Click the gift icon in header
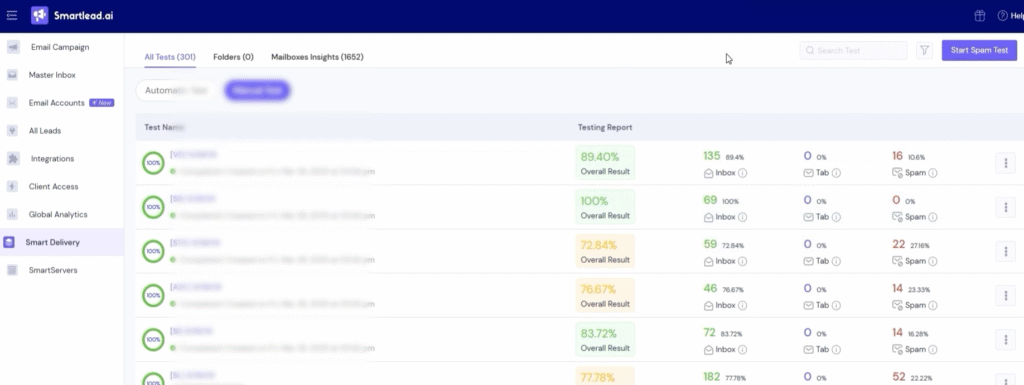The height and width of the screenshot is (385, 1024). coord(980,16)
